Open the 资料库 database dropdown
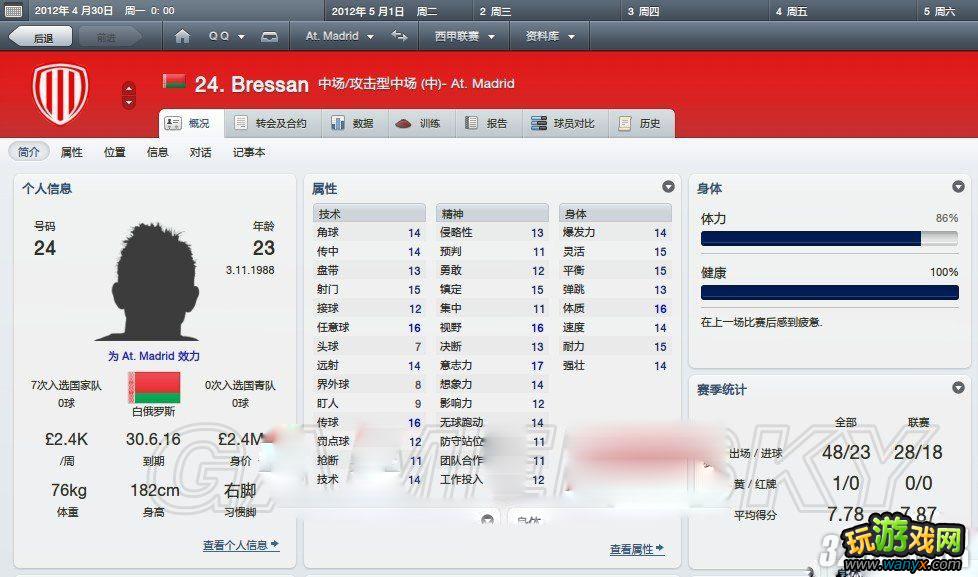This screenshot has height=577, width=978. point(550,36)
